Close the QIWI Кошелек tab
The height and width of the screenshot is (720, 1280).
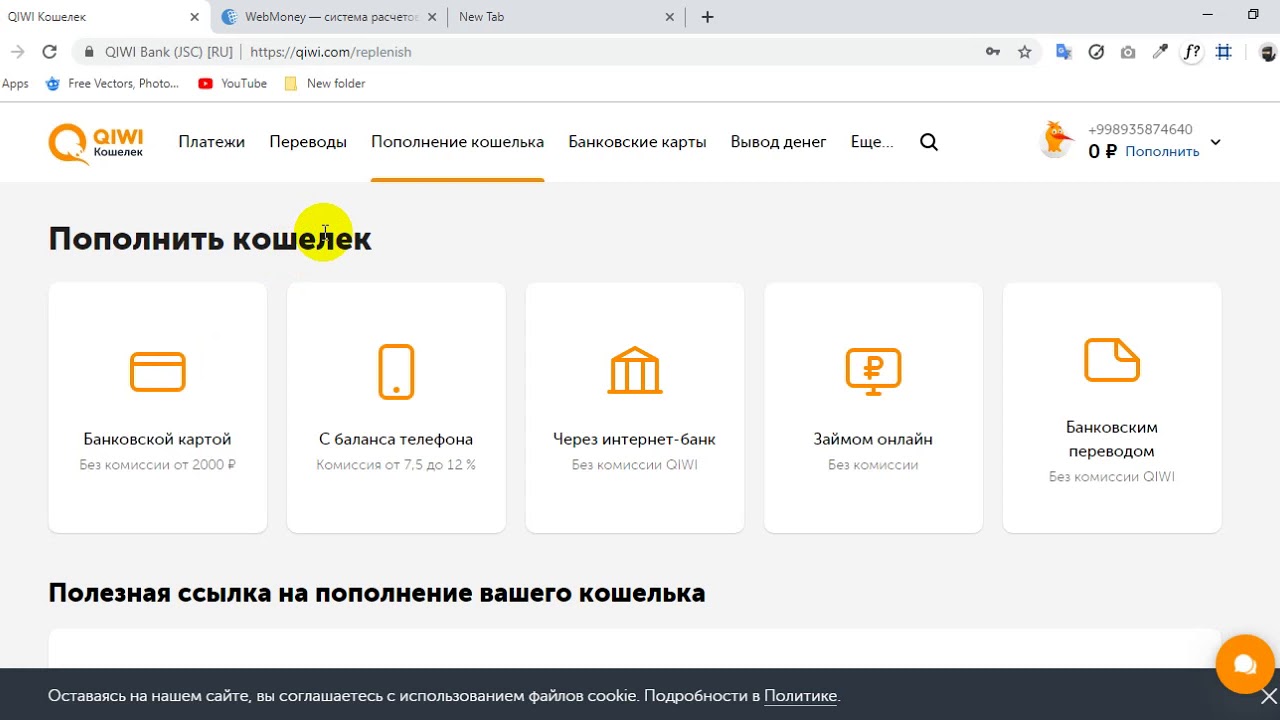195,17
